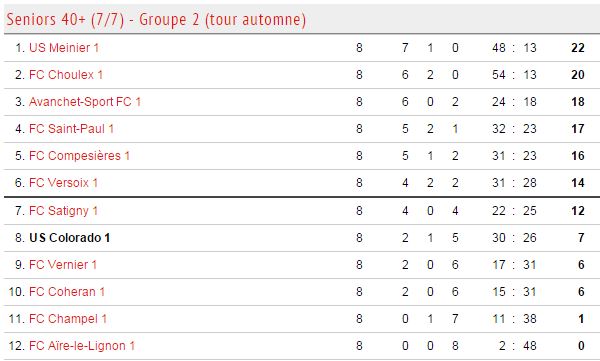Click the 24 : 18 goal difference cell

point(514,102)
